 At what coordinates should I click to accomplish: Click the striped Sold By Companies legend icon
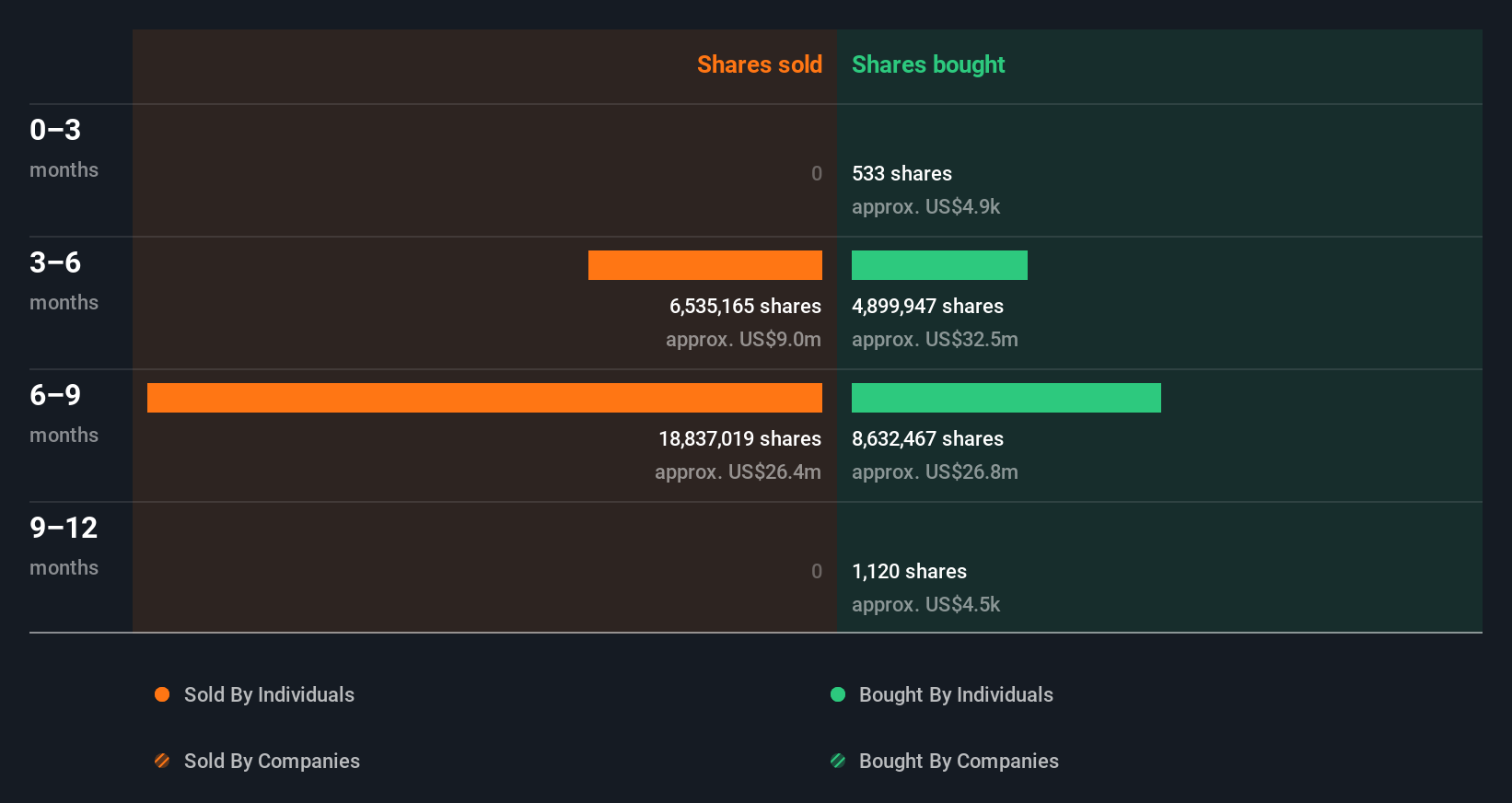pyautogui.click(x=162, y=761)
